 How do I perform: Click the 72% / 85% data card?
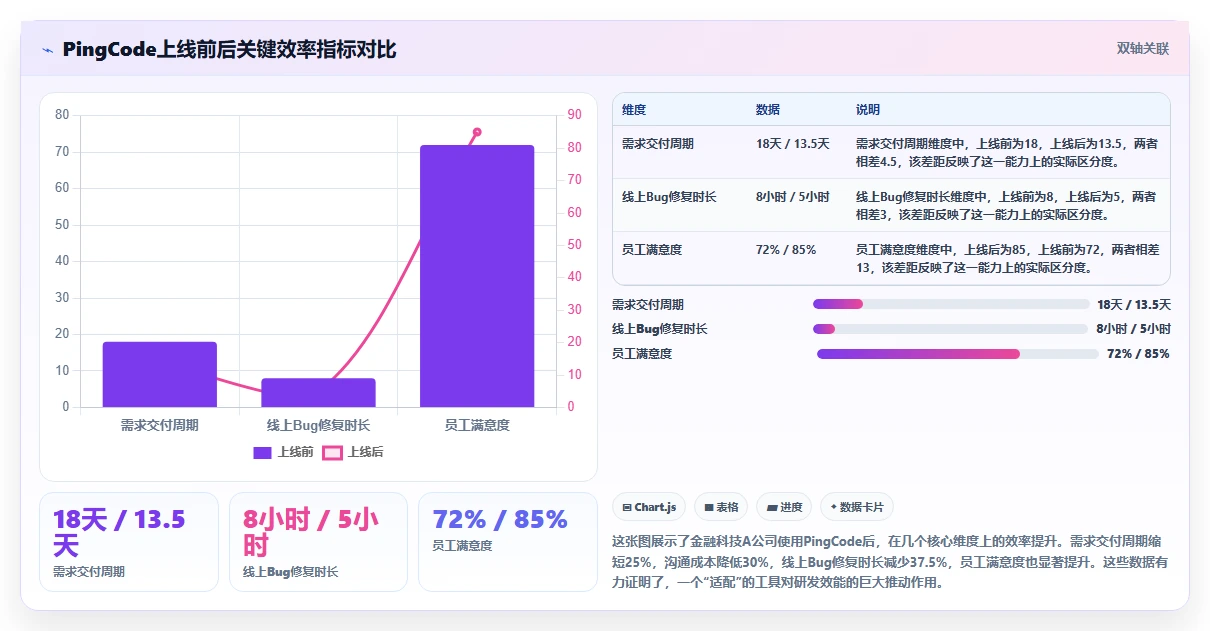[x=508, y=542]
